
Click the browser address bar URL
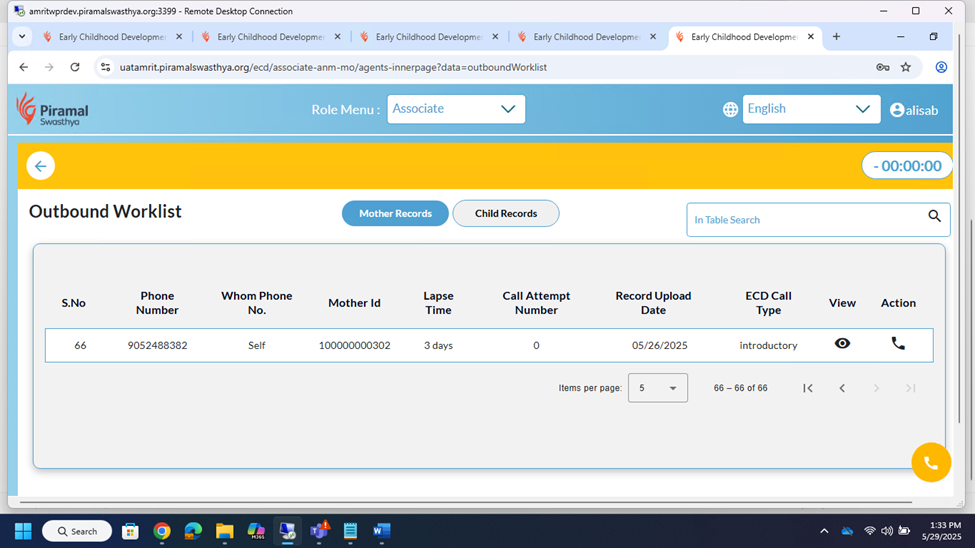pos(333,67)
